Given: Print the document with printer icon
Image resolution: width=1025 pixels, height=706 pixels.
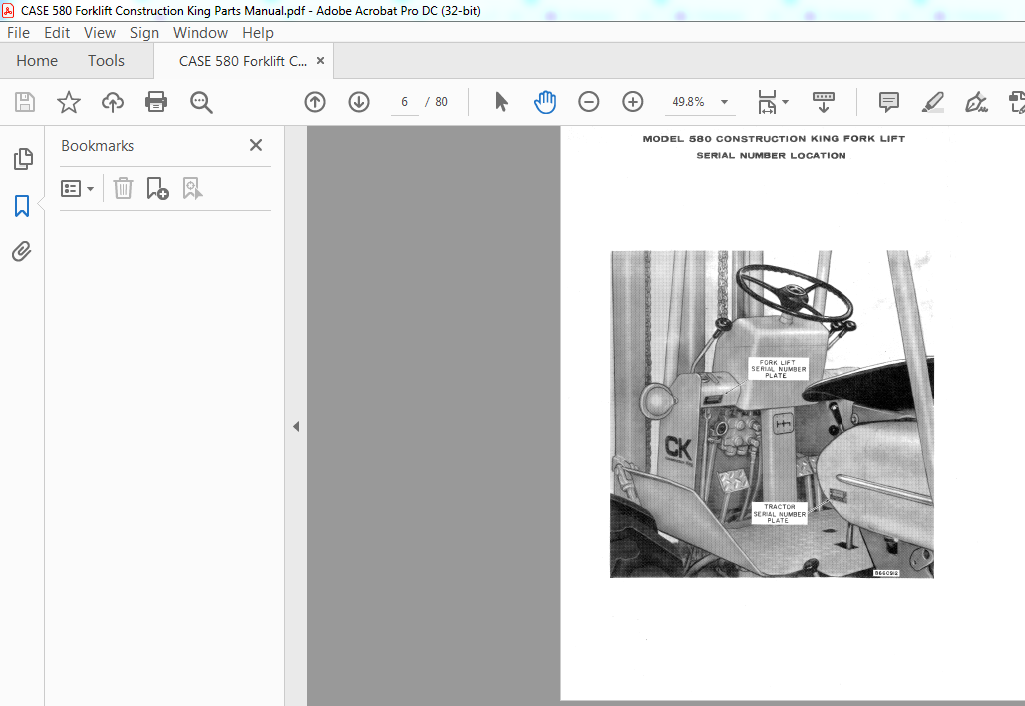Looking at the screenshot, I should pos(156,102).
